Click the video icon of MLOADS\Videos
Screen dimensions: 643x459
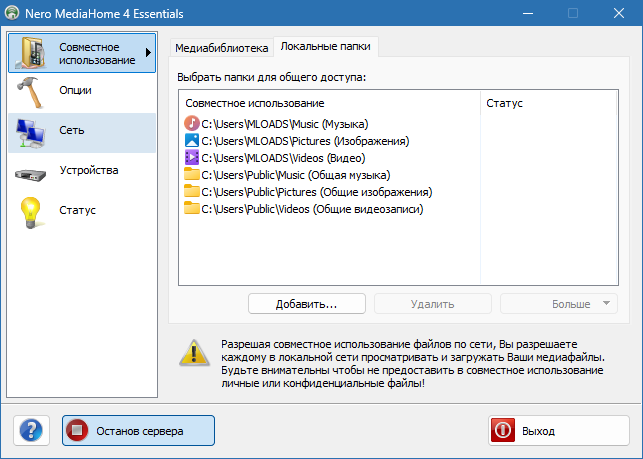click(192, 158)
